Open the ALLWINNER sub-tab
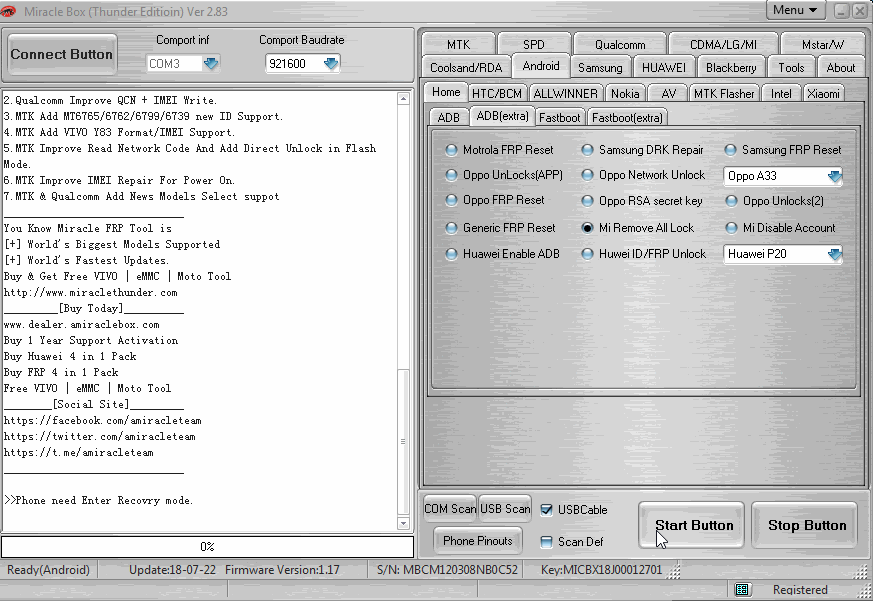Image resolution: width=873 pixels, height=601 pixels. click(x=565, y=94)
